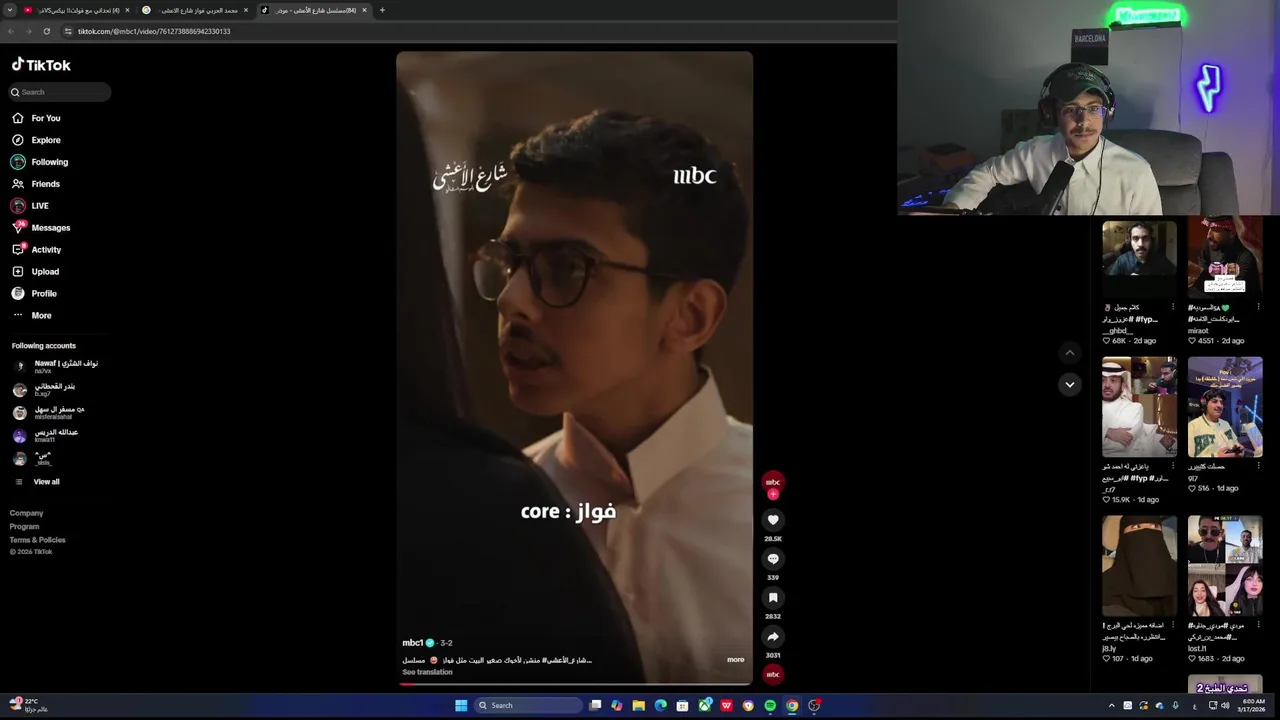Viewport: 1280px width, 720px height.
Task: Click See translation under the caption
Action: (x=427, y=672)
